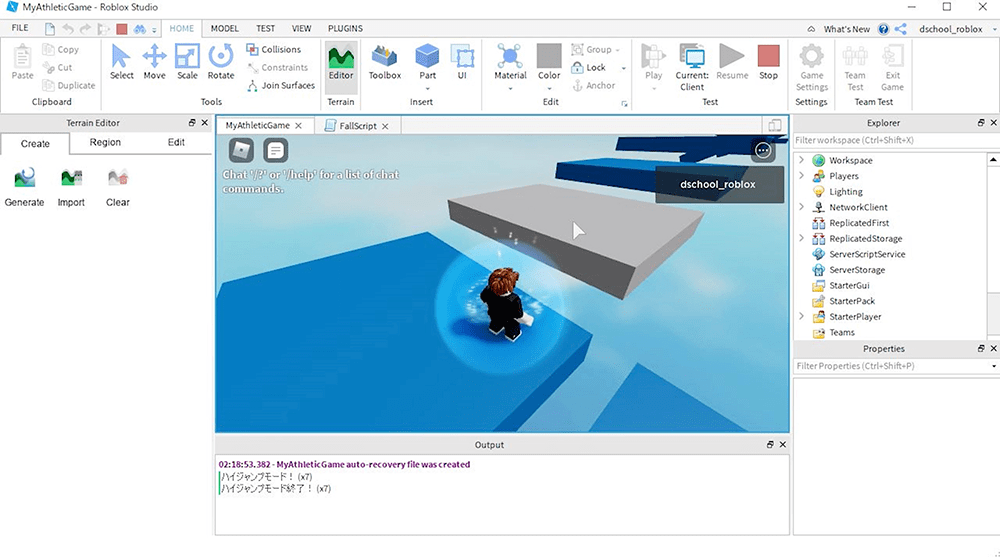Click Cut in Clipboard group
1000x557 pixels.
coord(57,67)
